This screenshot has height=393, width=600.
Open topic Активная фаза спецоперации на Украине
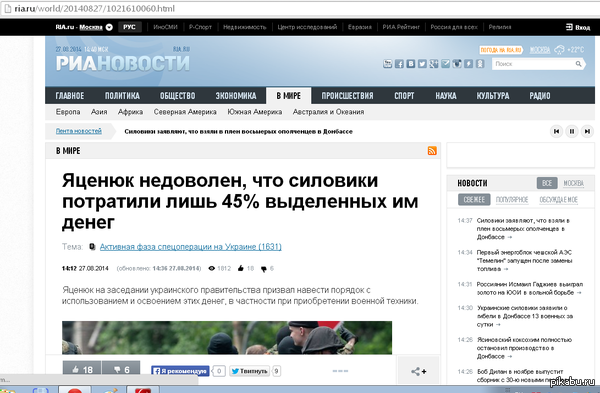(x=191, y=247)
